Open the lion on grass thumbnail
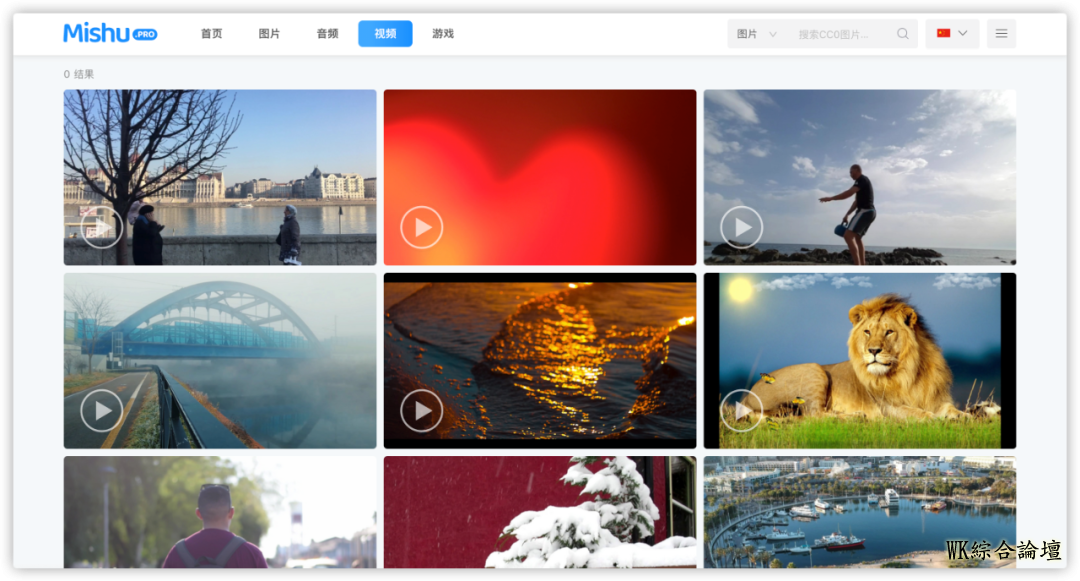The image size is (1080, 581). pyautogui.click(x=860, y=361)
